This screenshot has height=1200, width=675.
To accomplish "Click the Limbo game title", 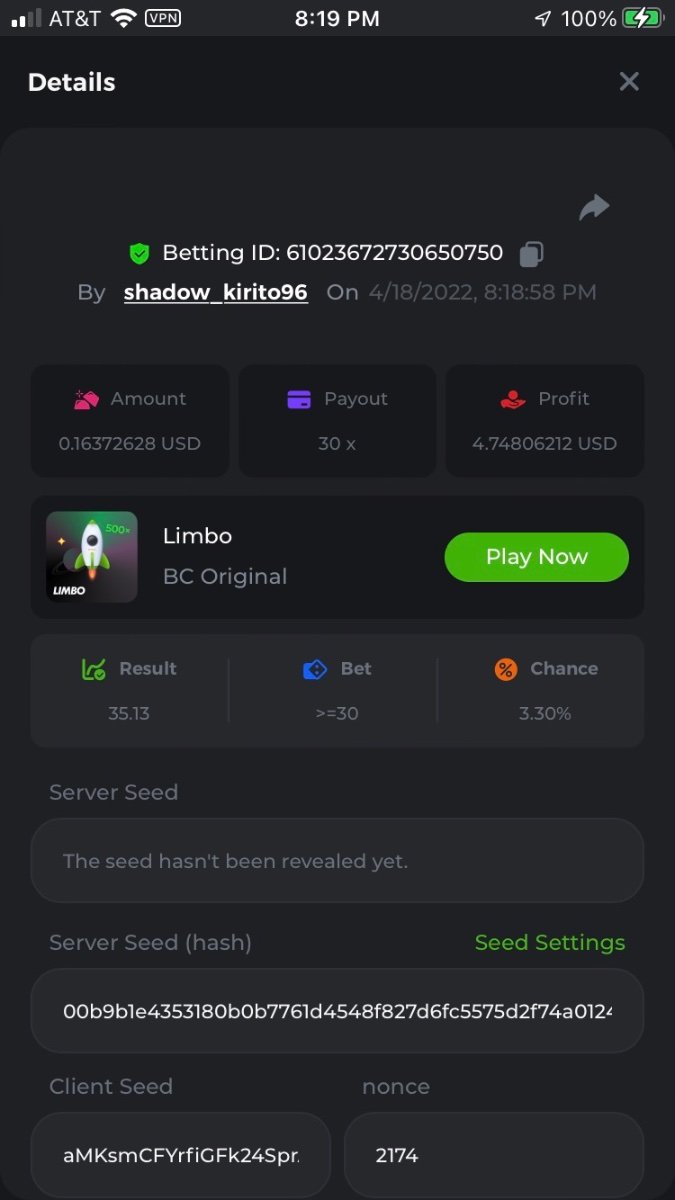I will (198, 536).
